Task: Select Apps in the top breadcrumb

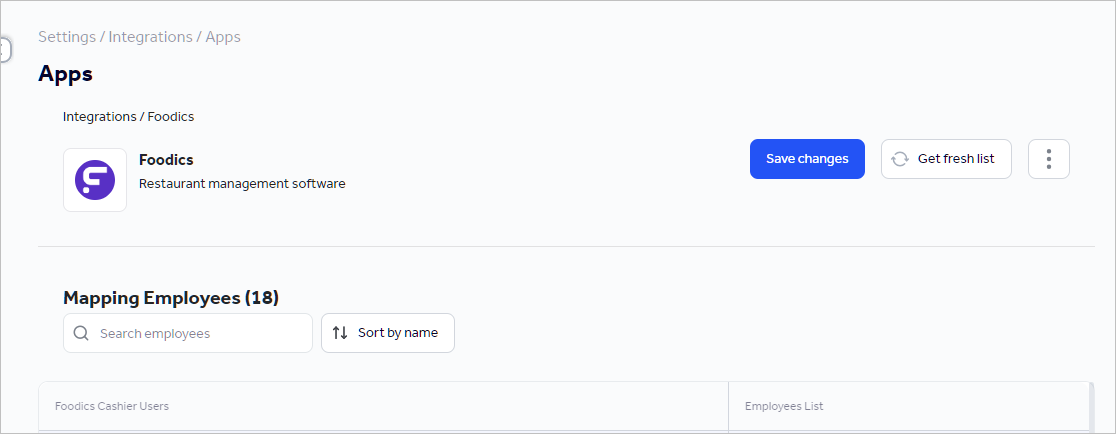Action: pos(223,37)
